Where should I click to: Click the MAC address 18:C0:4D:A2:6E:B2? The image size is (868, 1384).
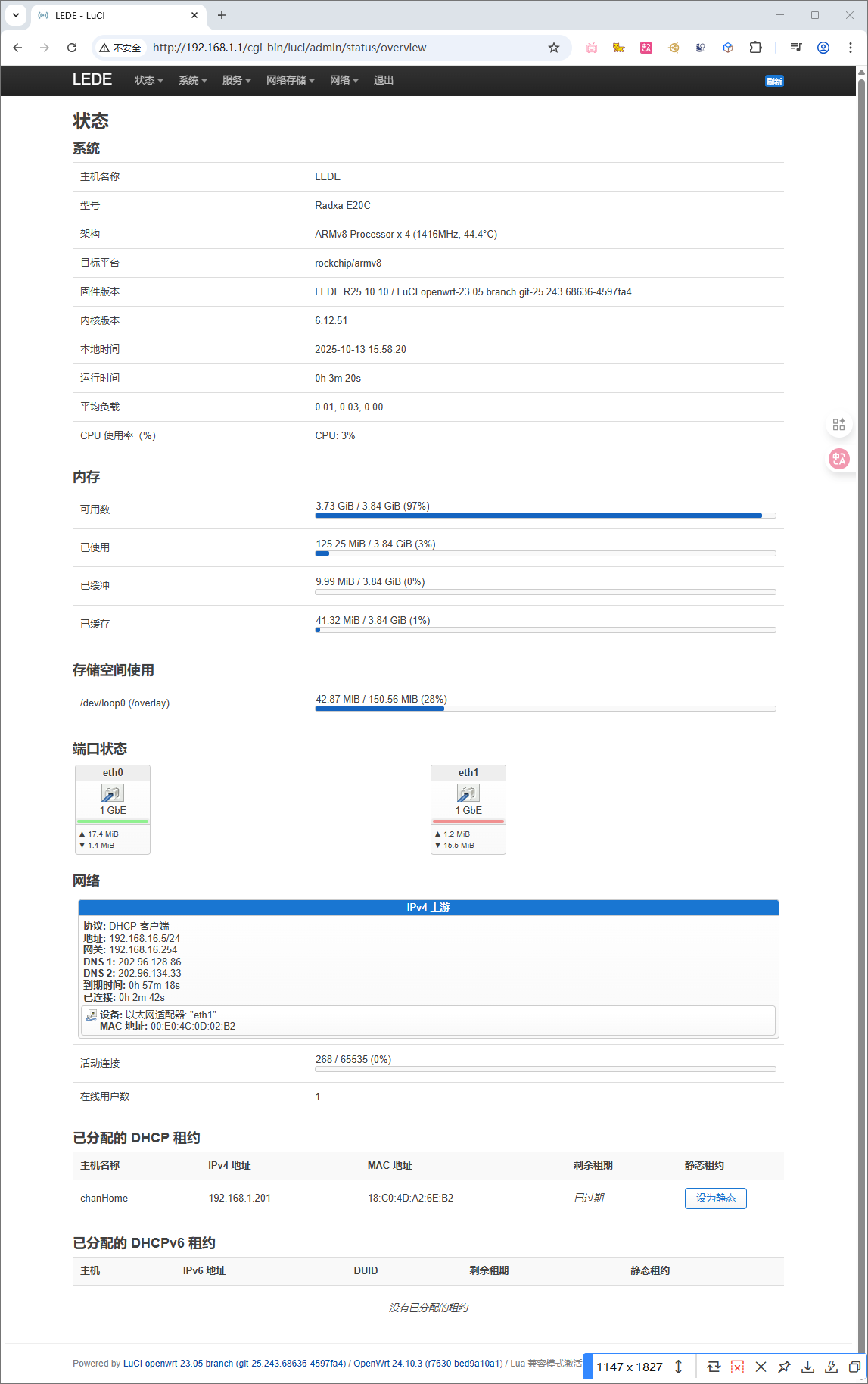(410, 1198)
